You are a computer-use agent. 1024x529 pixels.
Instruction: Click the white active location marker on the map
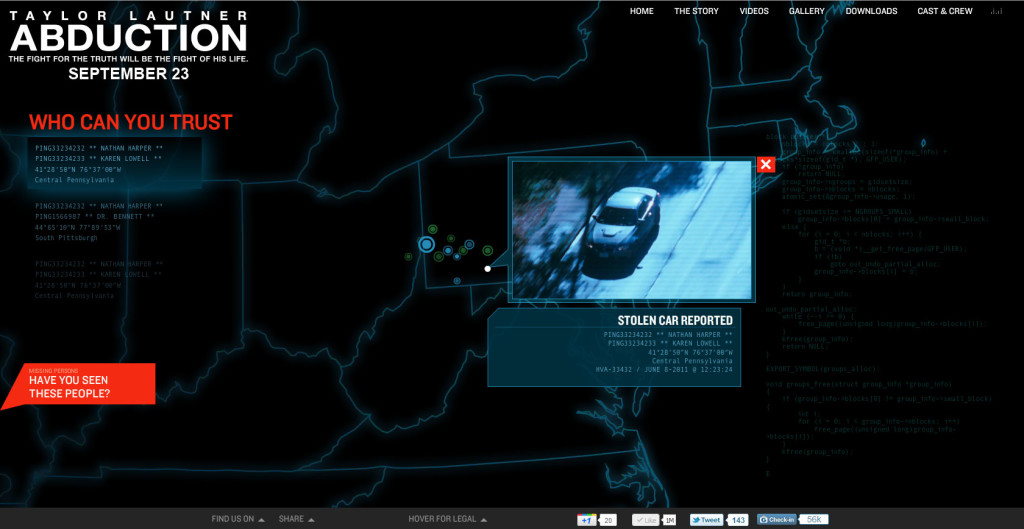[487, 268]
